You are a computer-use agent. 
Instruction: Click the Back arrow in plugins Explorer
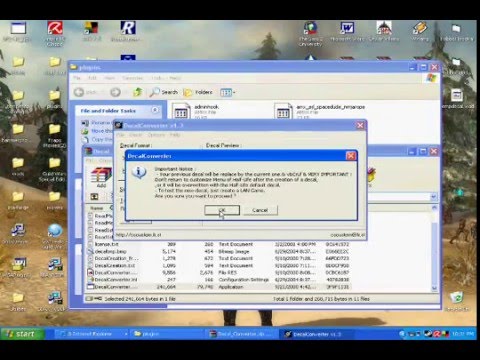click(x=79, y=92)
